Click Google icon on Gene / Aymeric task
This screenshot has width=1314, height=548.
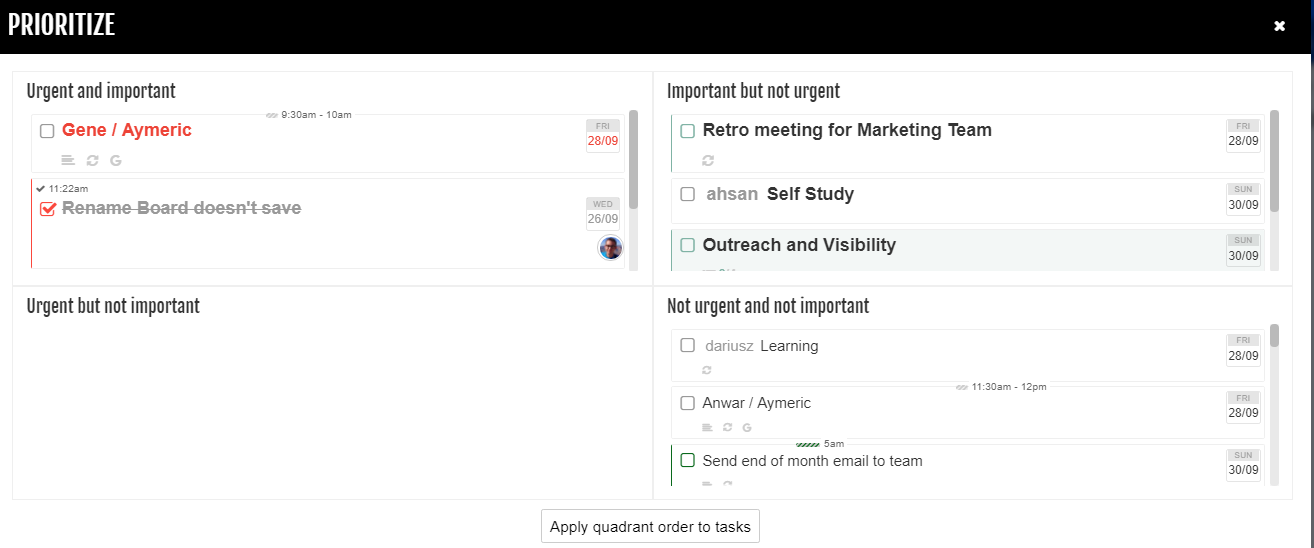[116, 160]
